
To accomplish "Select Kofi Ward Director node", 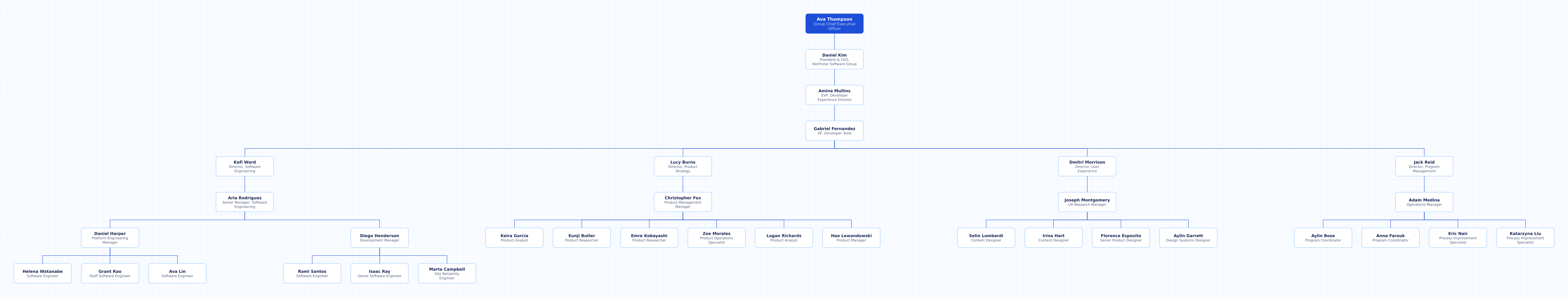I will tap(245, 166).
